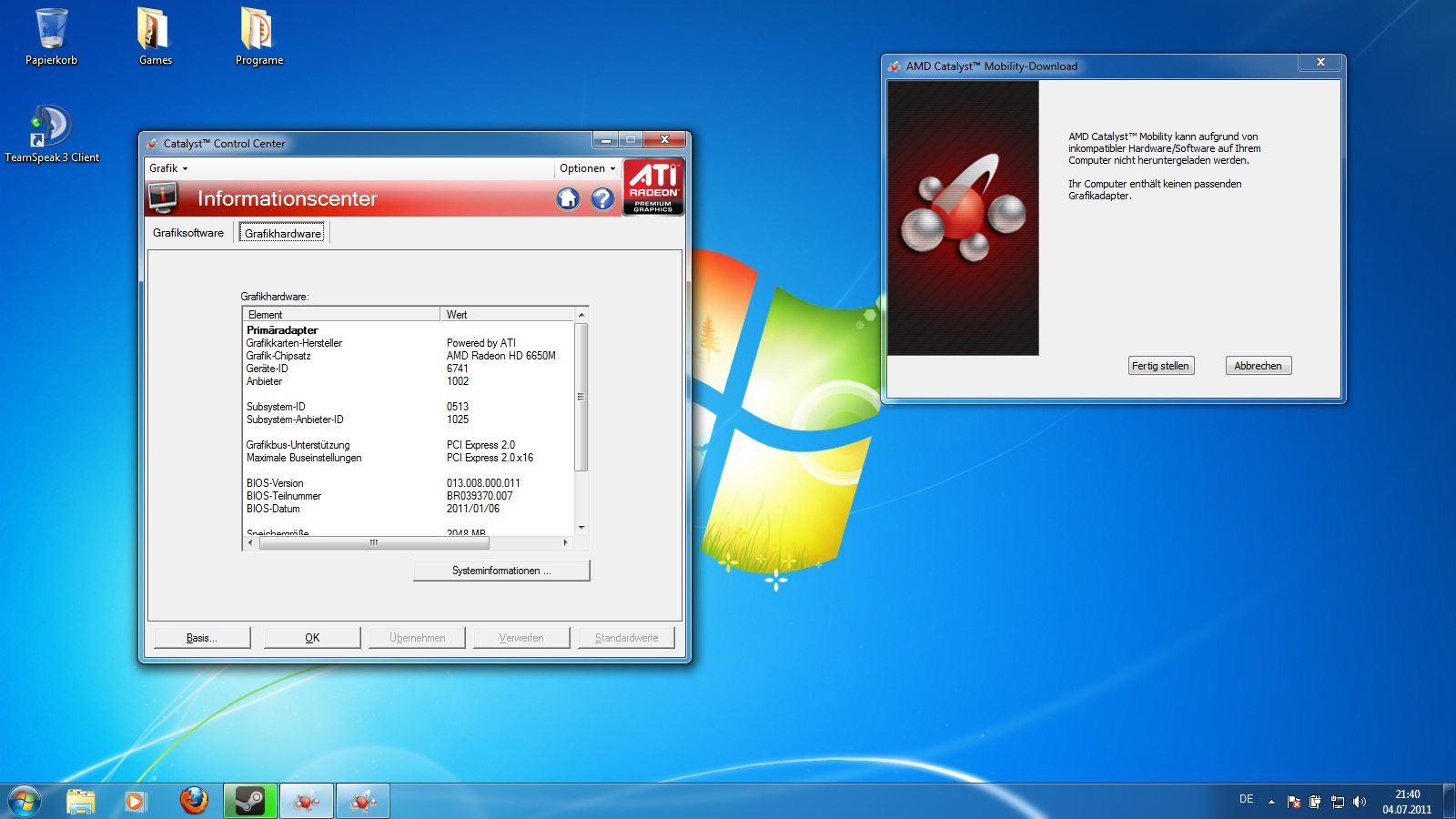Click the Basis... button
1456x819 pixels.
(202, 638)
